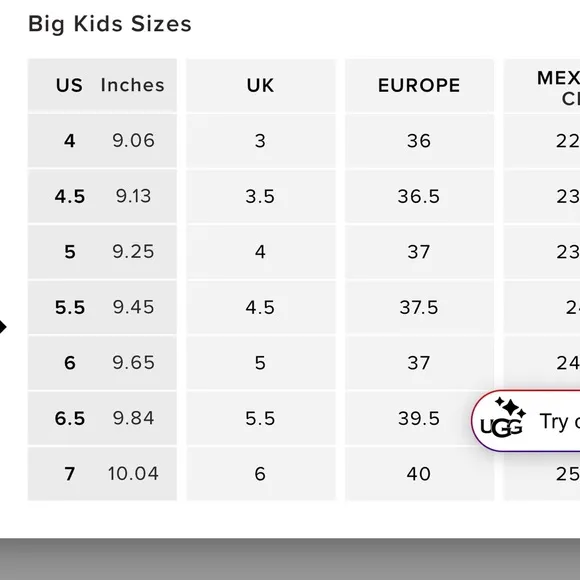
Task: Select US size 4.5 row cell
Action: pos(102,196)
